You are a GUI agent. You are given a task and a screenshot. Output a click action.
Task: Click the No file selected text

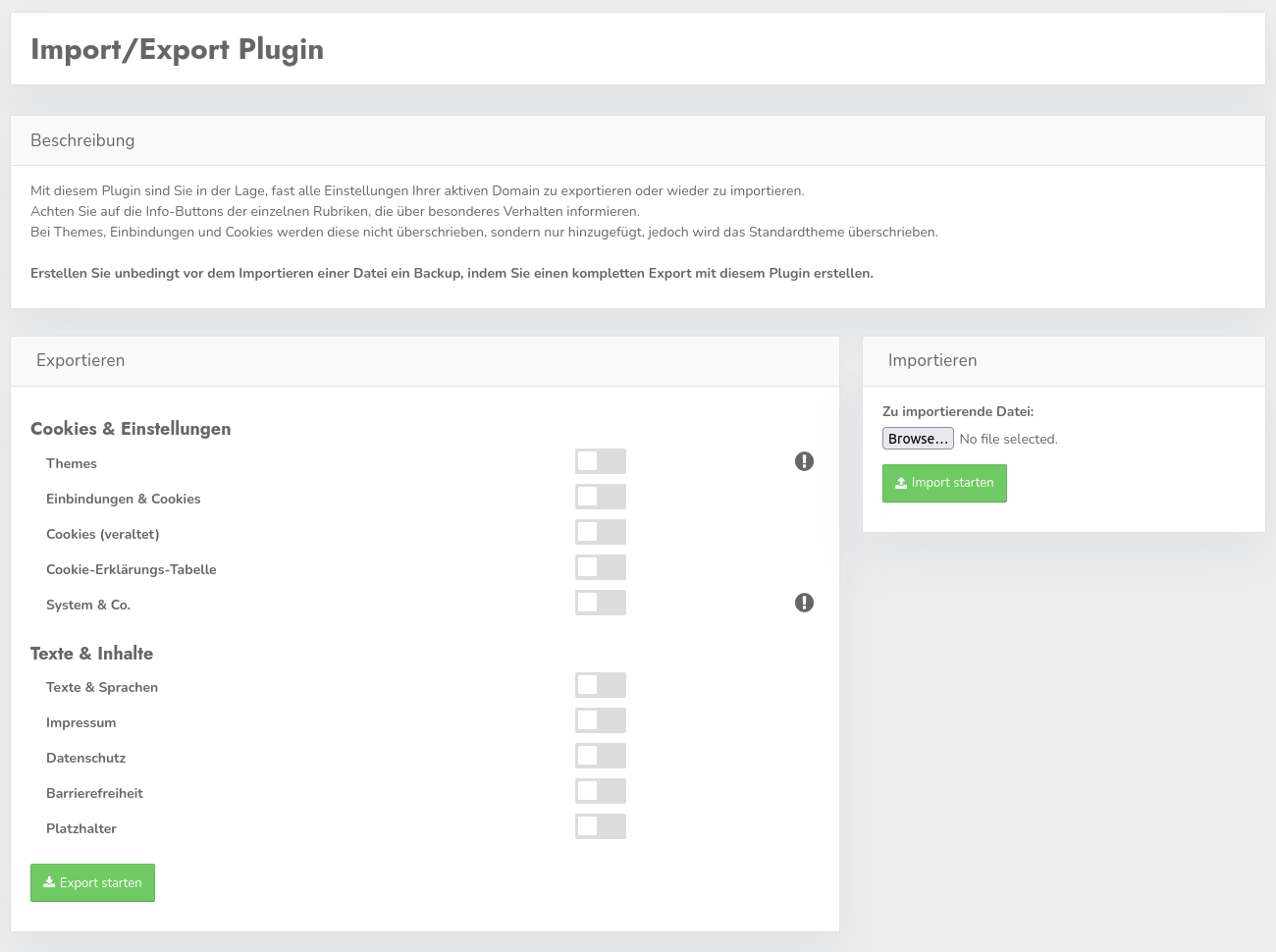[x=1008, y=440]
